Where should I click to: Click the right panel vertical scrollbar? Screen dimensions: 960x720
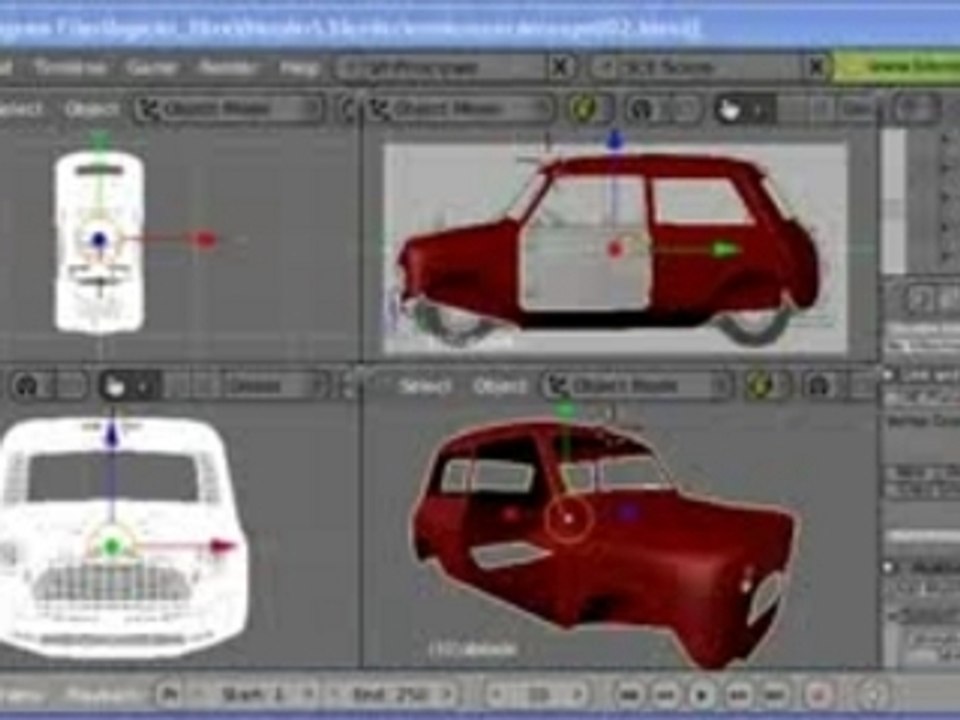pos(894,201)
